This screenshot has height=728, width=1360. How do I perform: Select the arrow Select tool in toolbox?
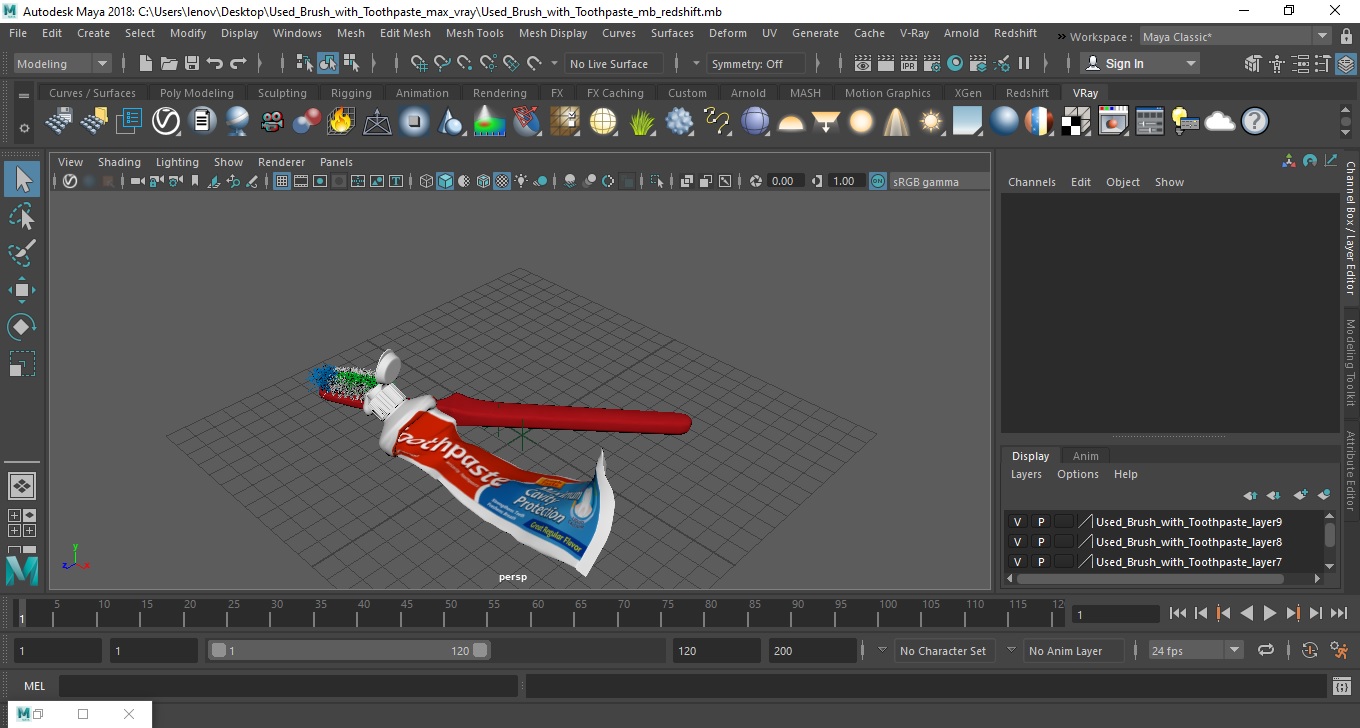(x=22, y=180)
